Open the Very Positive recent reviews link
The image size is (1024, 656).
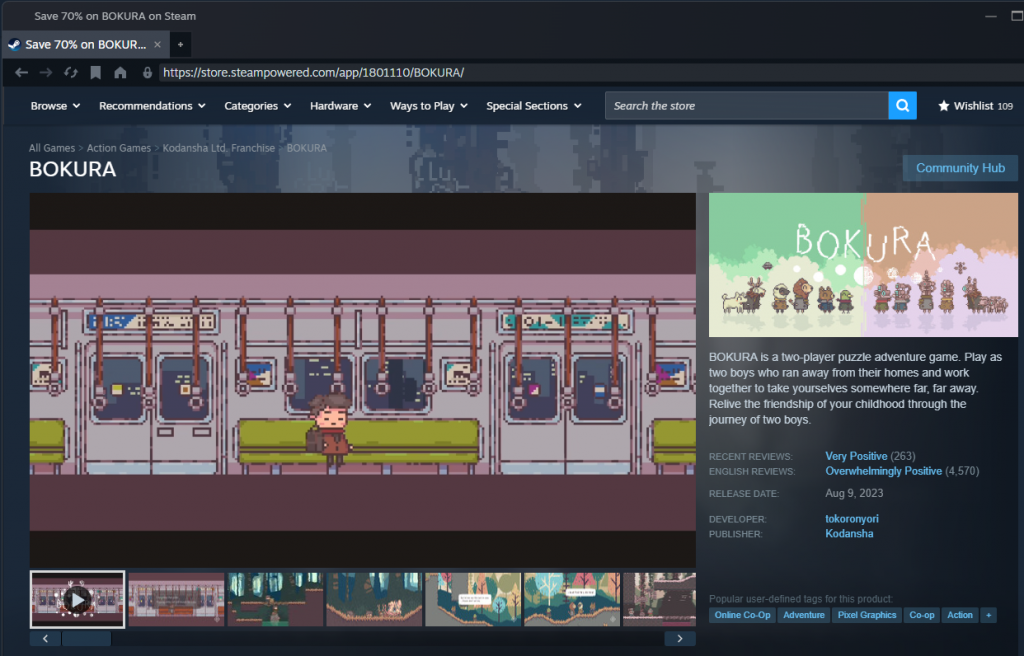coord(856,456)
